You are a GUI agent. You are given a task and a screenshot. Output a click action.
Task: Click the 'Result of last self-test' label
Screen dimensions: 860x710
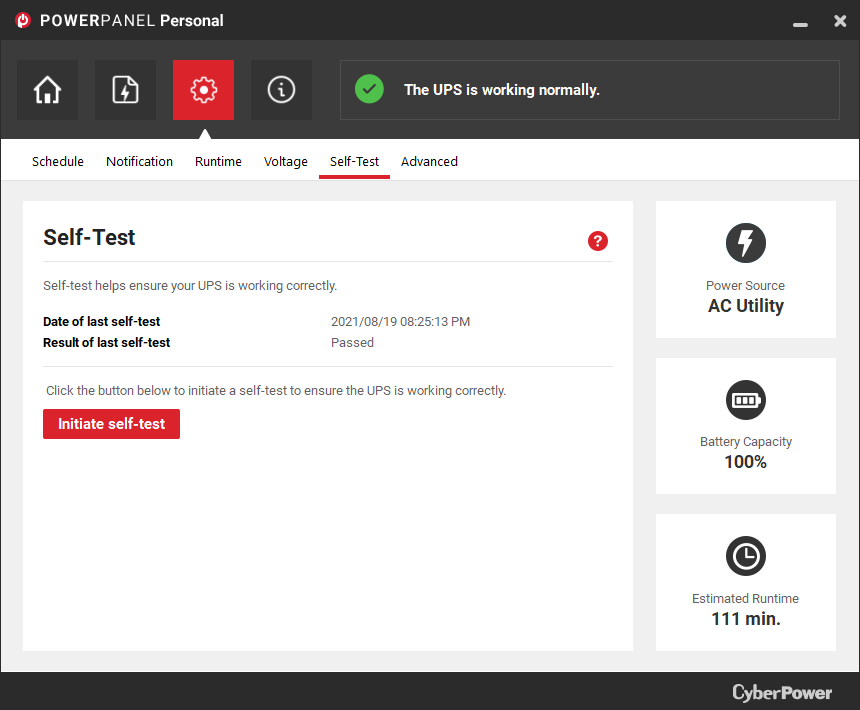tap(106, 343)
